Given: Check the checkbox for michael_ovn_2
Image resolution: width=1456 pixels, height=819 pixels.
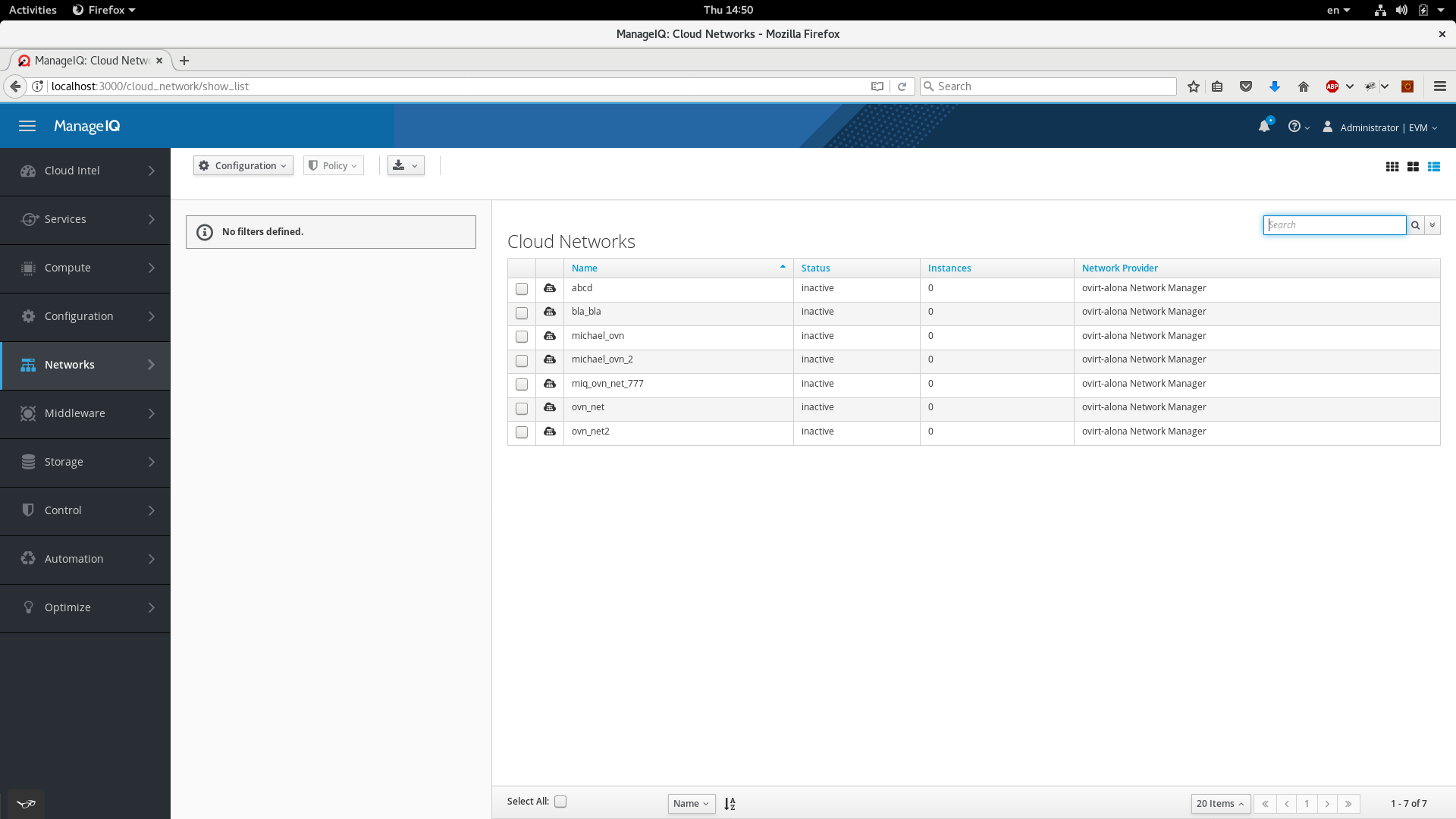Looking at the screenshot, I should (521, 360).
